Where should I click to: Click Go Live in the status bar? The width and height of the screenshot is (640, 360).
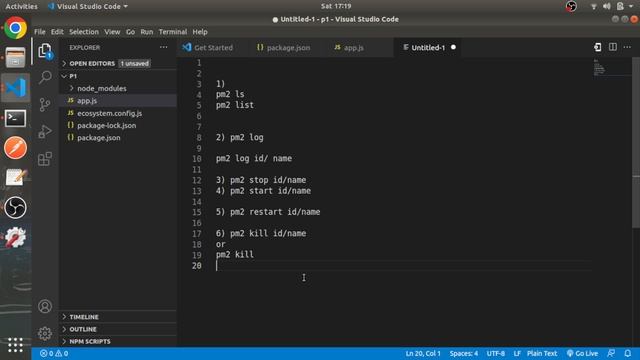(x=582, y=353)
